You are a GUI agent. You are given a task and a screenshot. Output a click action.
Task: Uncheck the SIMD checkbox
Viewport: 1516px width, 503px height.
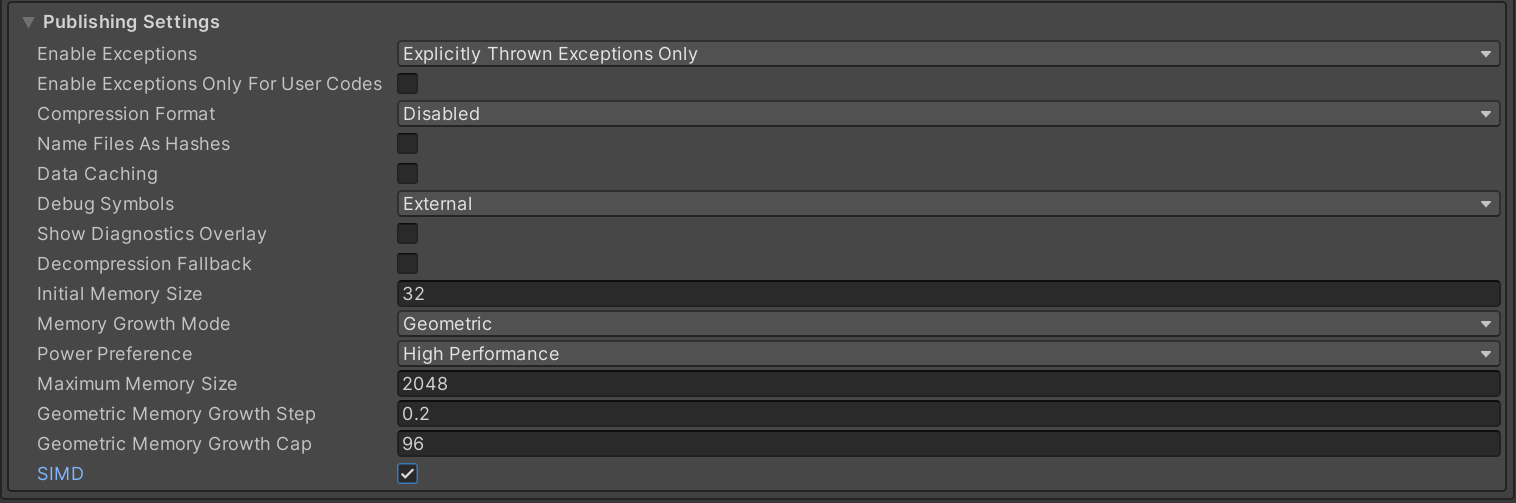[408, 474]
